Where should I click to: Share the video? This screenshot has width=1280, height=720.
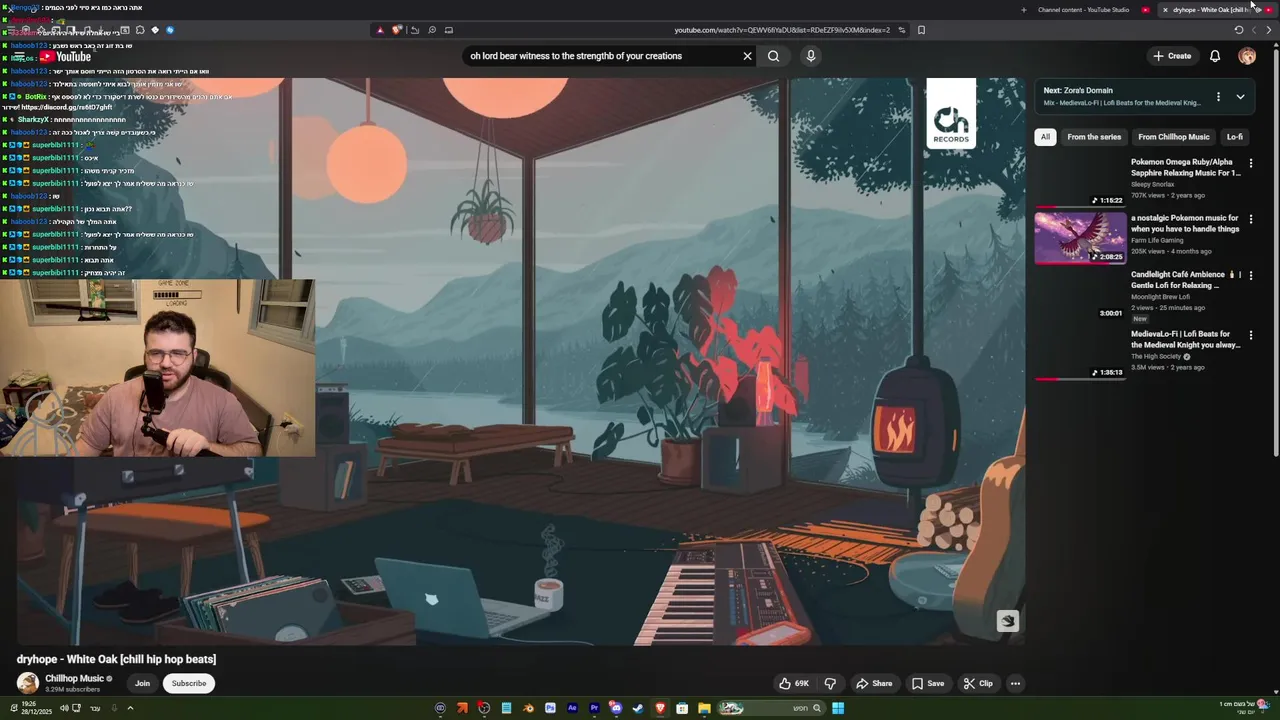(x=873, y=684)
